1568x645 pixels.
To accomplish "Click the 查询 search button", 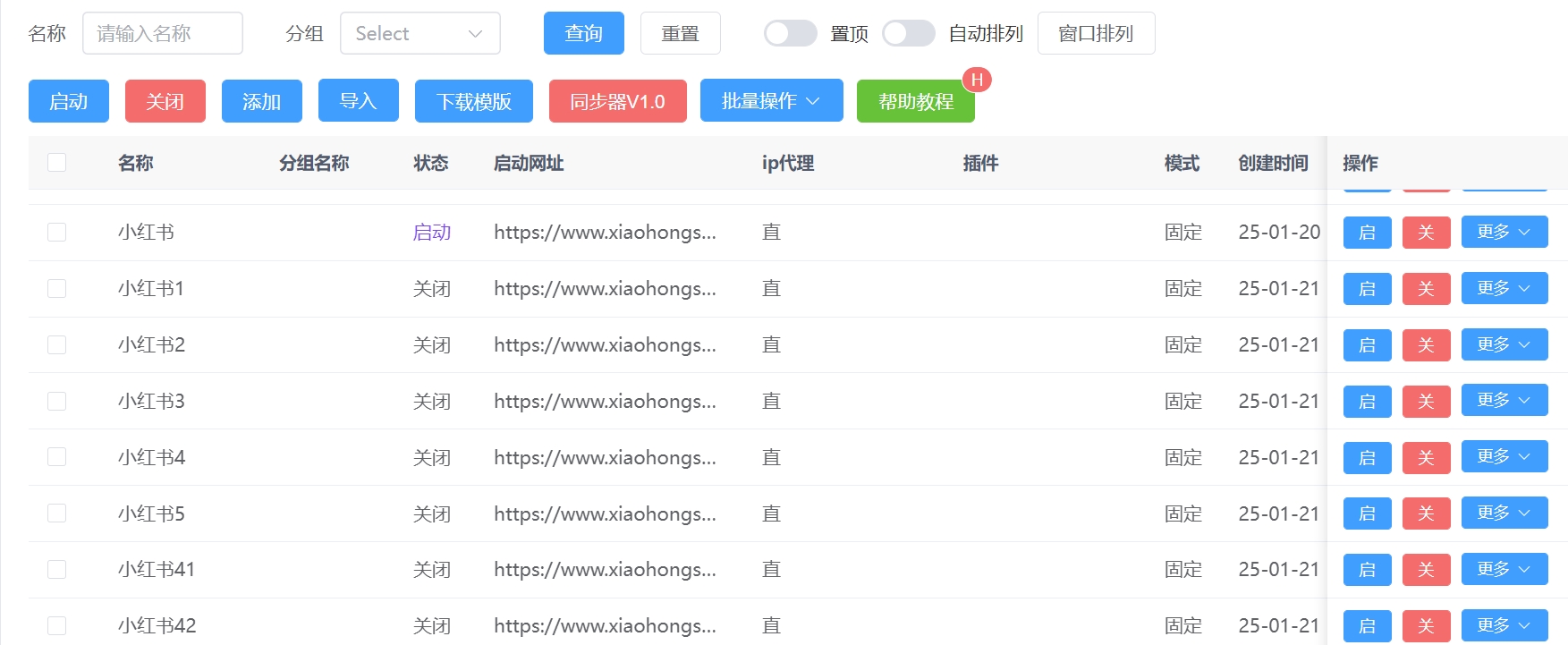I will pyautogui.click(x=584, y=33).
